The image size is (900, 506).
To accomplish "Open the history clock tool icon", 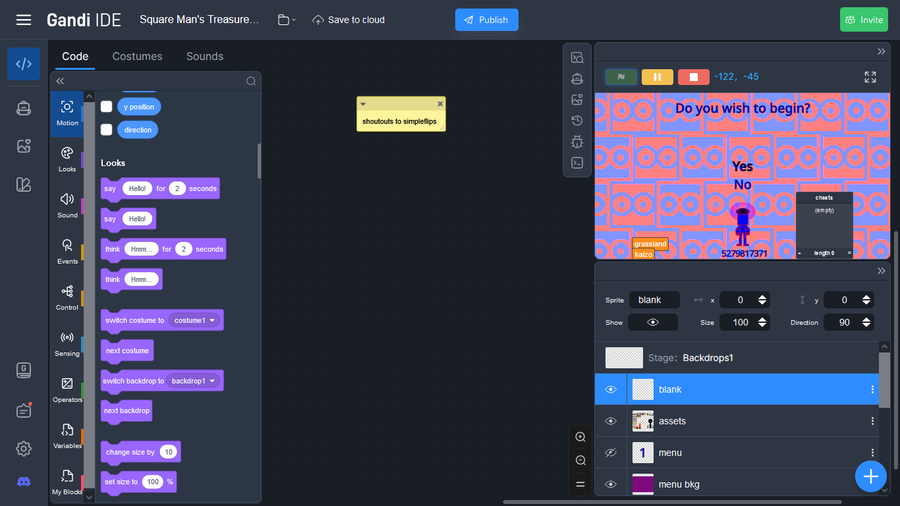I will pyautogui.click(x=577, y=120).
